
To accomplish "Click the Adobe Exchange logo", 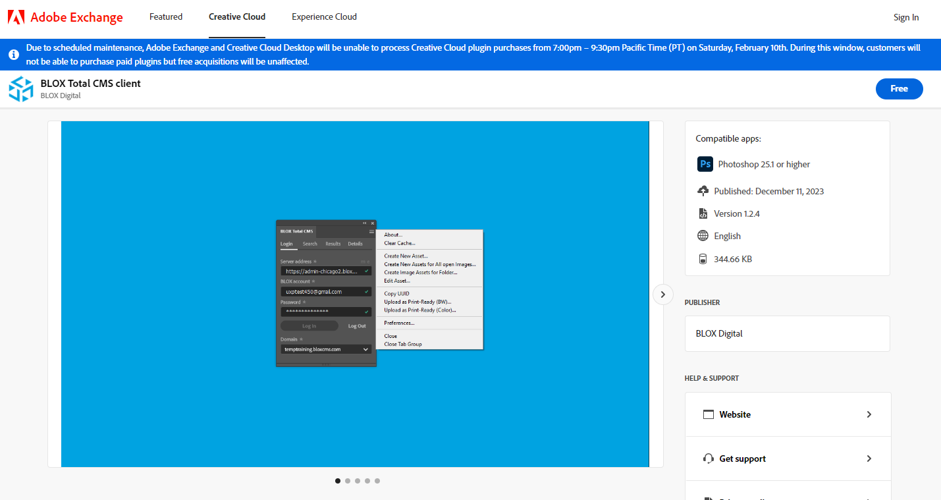I will pyautogui.click(x=65, y=17).
